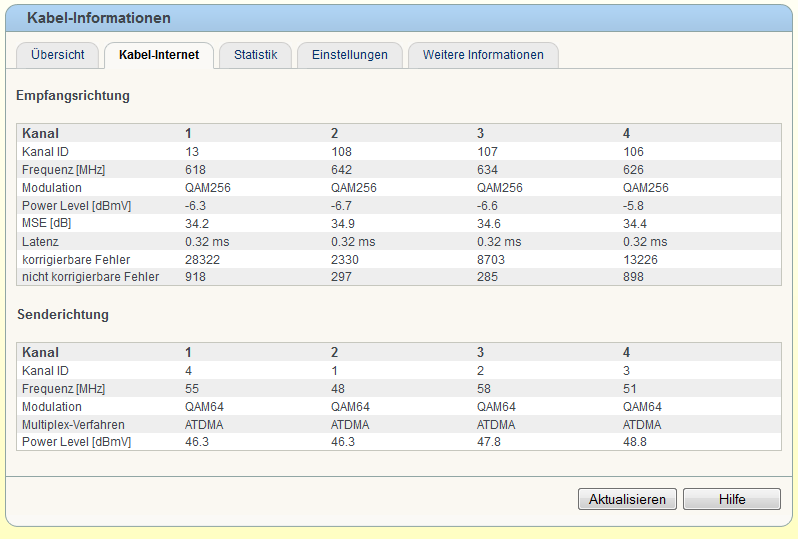
Task: Open the Übersicht tab
Action: (x=57, y=55)
